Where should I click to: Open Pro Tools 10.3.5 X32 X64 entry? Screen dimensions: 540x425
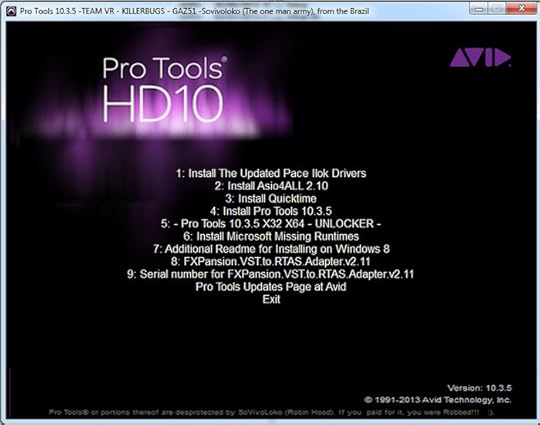pyautogui.click(x=271, y=224)
